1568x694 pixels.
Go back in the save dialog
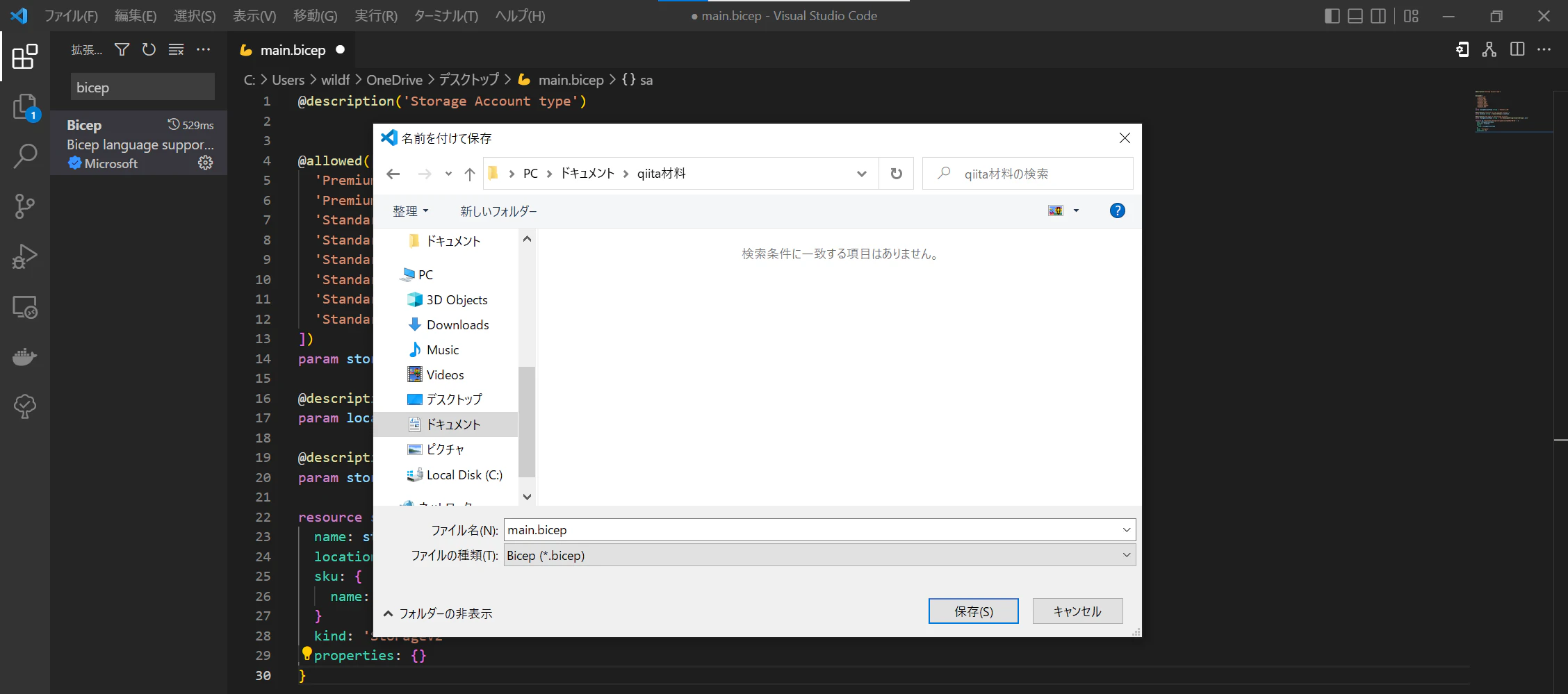[393, 174]
